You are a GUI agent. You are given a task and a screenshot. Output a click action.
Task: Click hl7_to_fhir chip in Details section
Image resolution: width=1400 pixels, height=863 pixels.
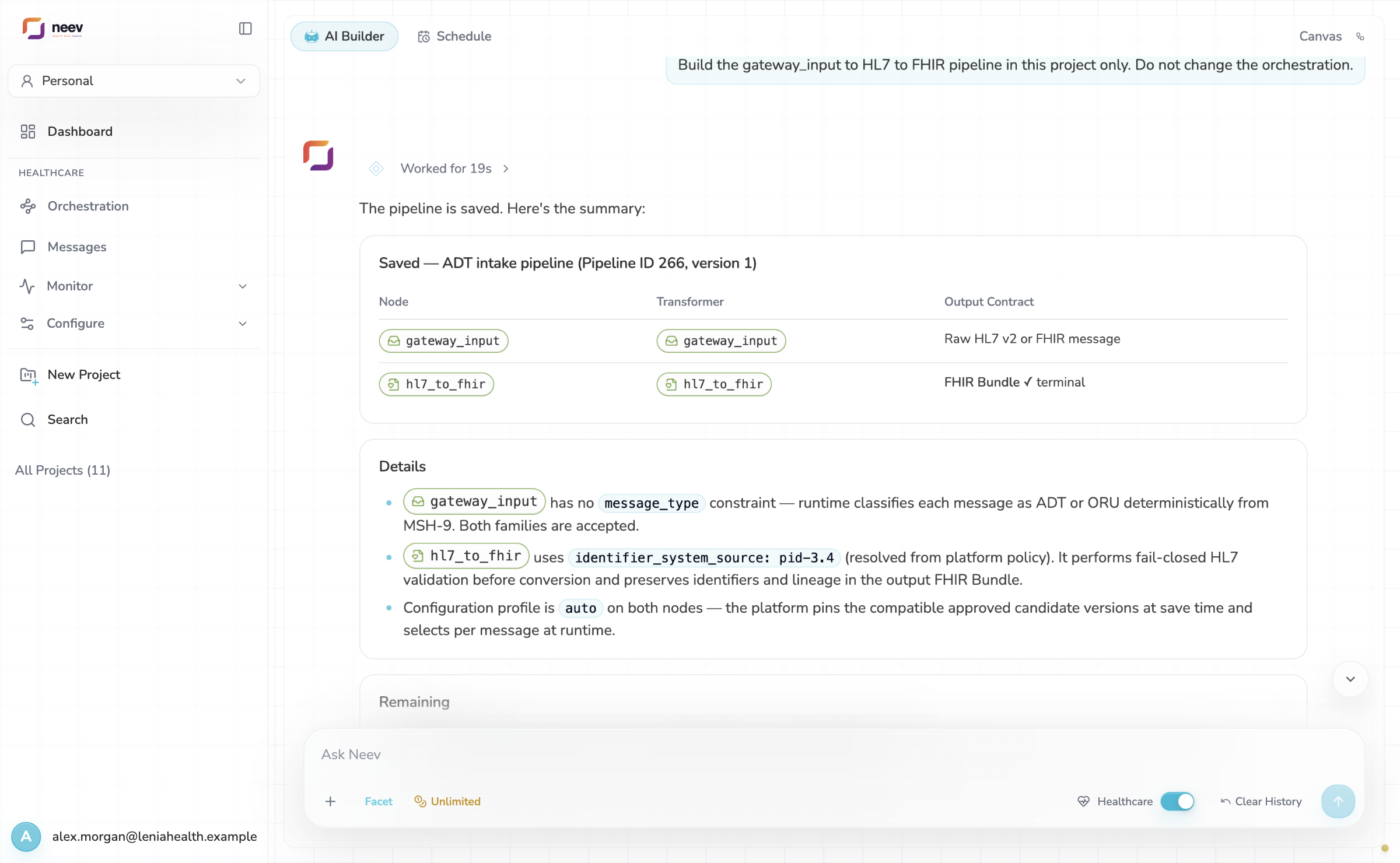tap(466, 556)
